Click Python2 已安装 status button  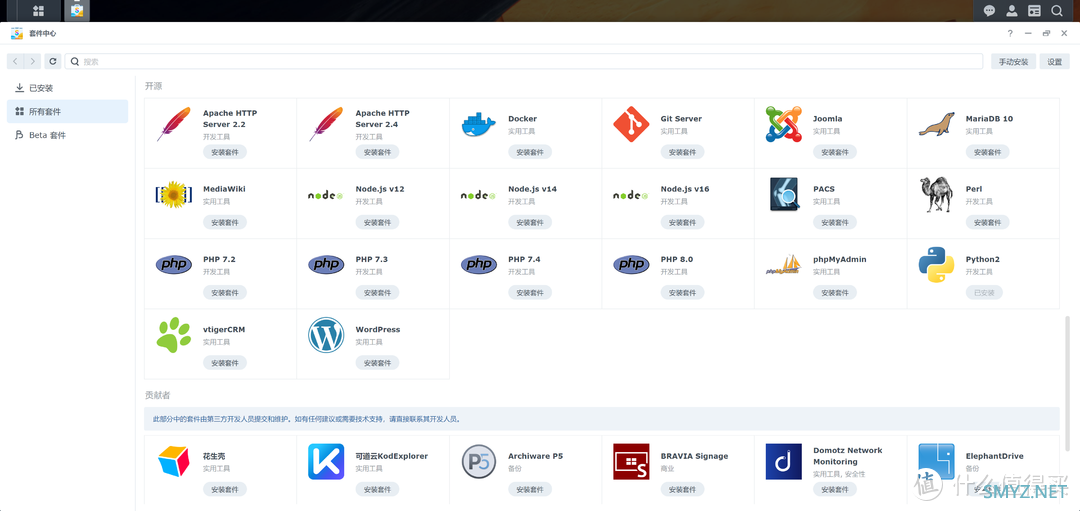(984, 293)
